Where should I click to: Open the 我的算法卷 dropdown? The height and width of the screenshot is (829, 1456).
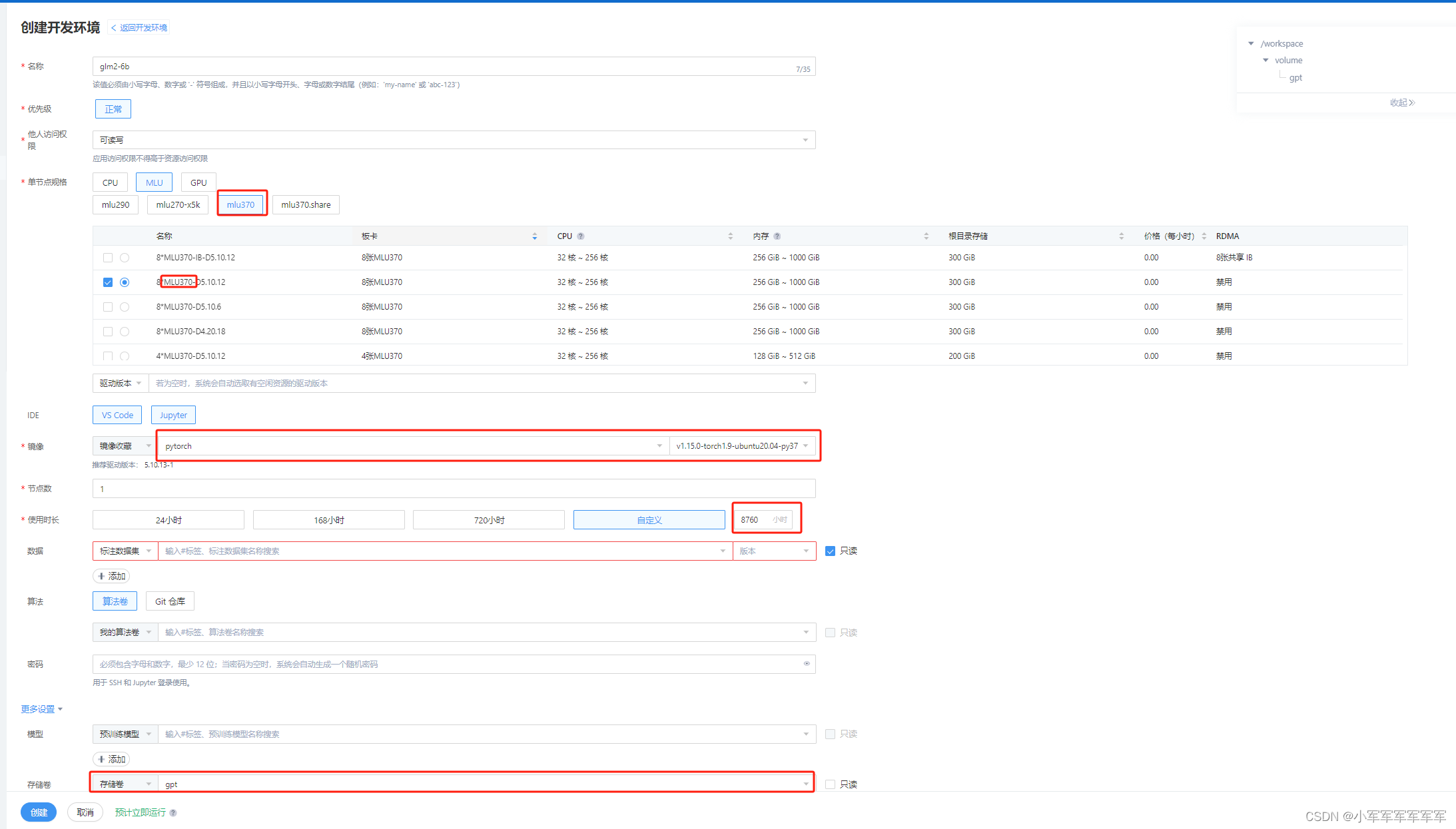(x=125, y=633)
